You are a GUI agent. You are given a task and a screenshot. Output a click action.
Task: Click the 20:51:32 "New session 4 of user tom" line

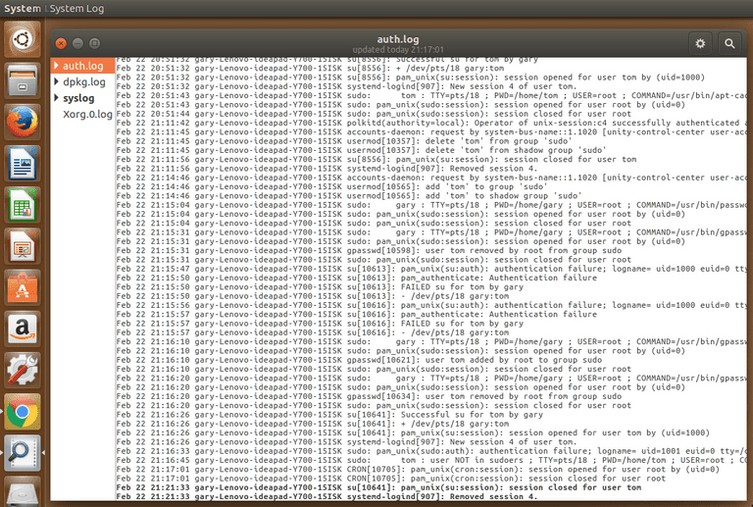click(x=346, y=86)
